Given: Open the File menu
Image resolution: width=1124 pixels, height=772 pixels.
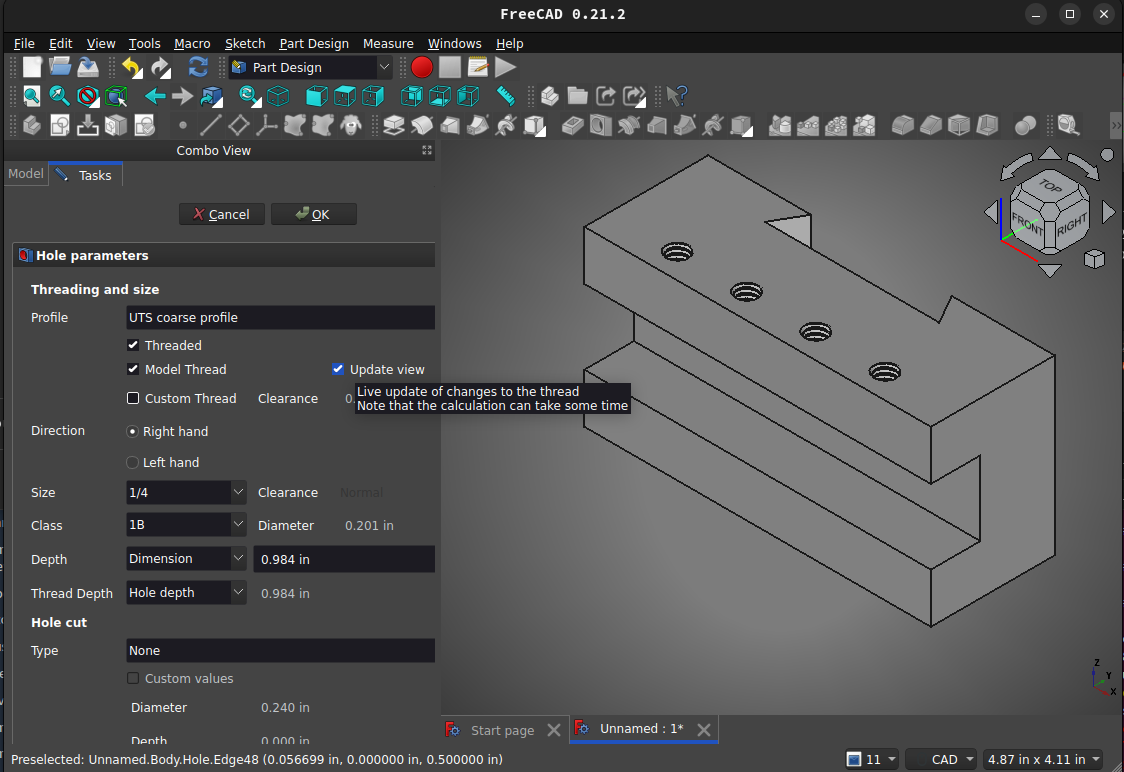Looking at the screenshot, I should [x=24, y=44].
